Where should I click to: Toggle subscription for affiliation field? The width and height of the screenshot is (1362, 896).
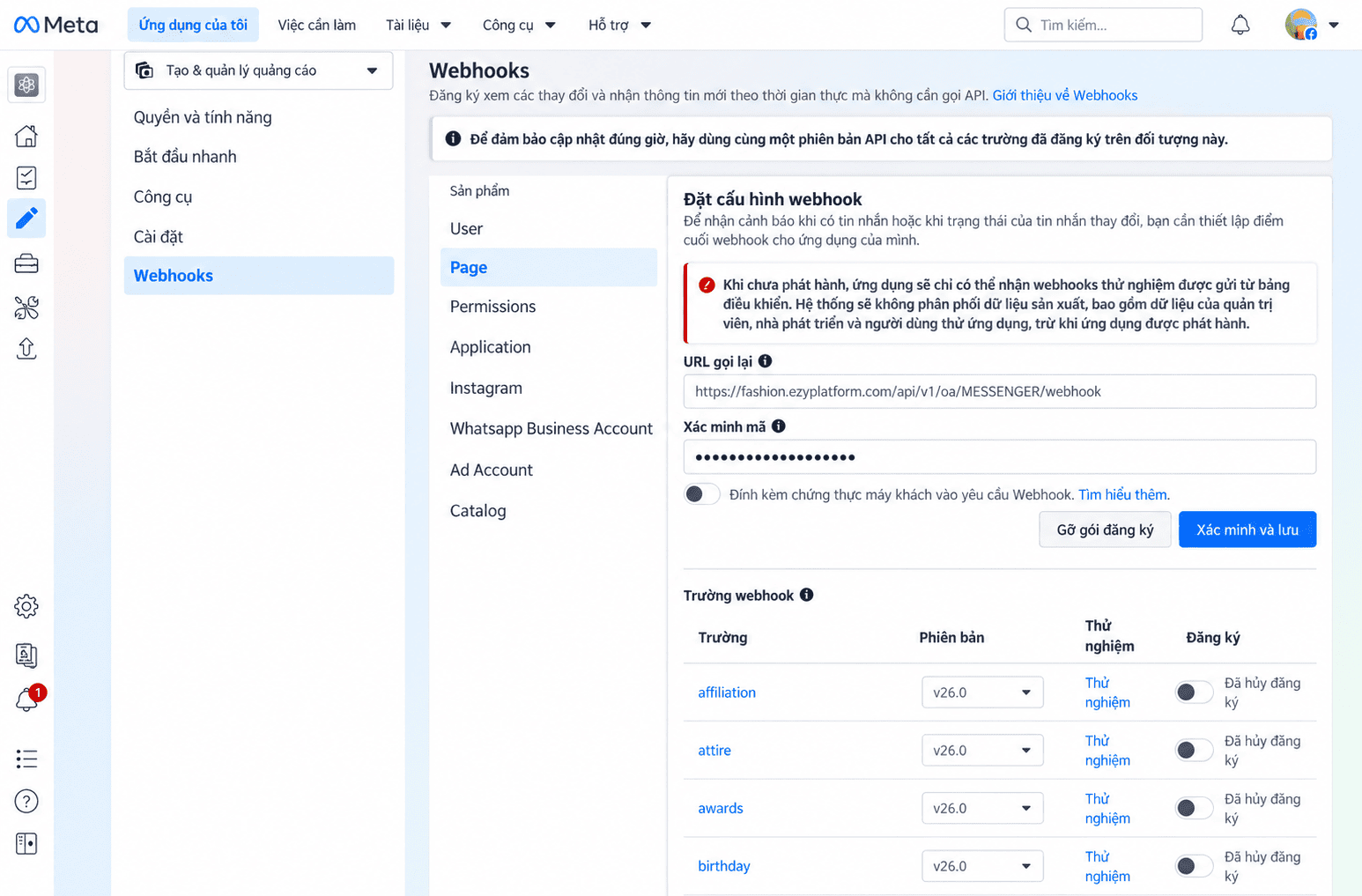[1194, 692]
